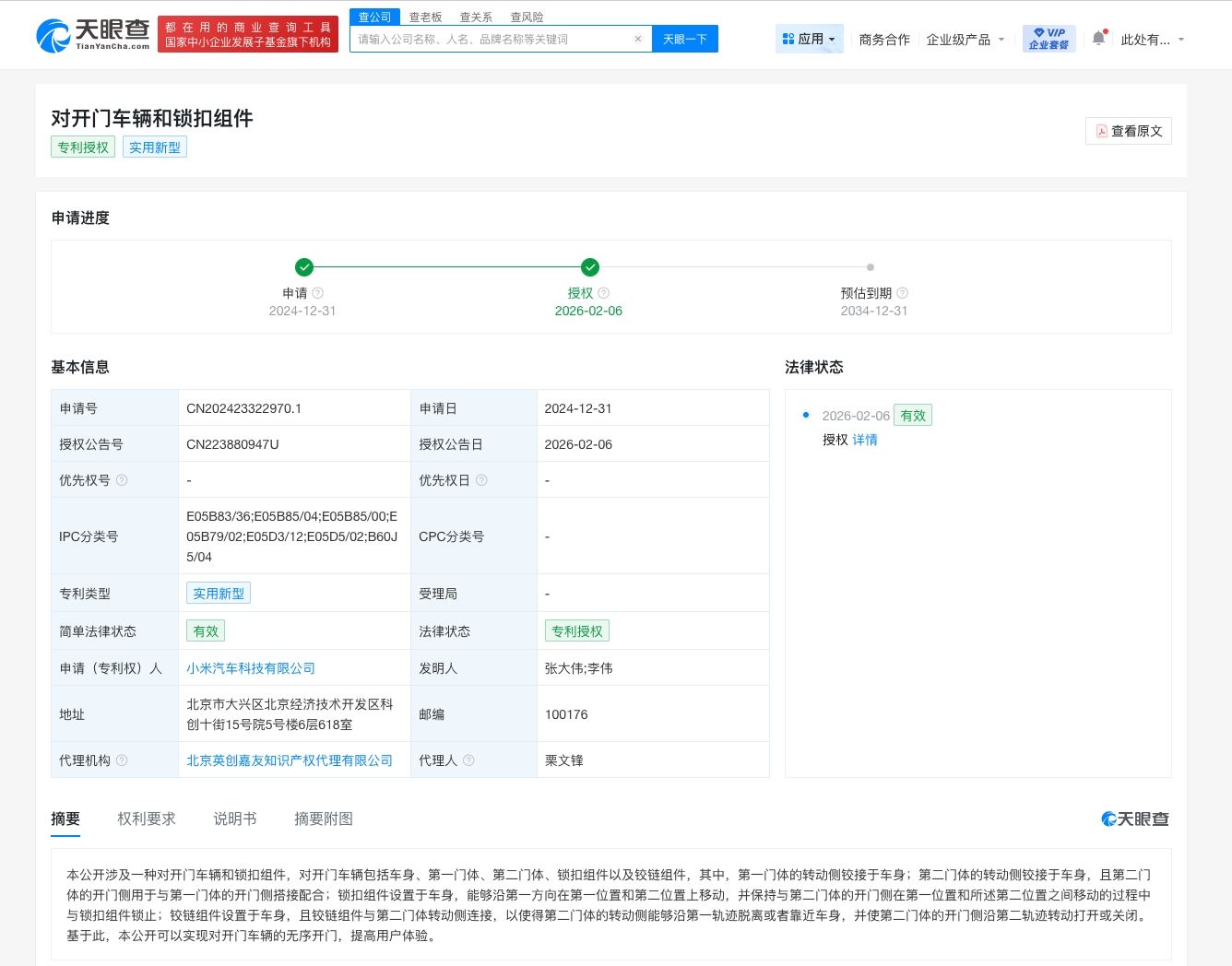1232x966 pixels.
Task: Click the 授权 progress step marker
Action: [590, 267]
